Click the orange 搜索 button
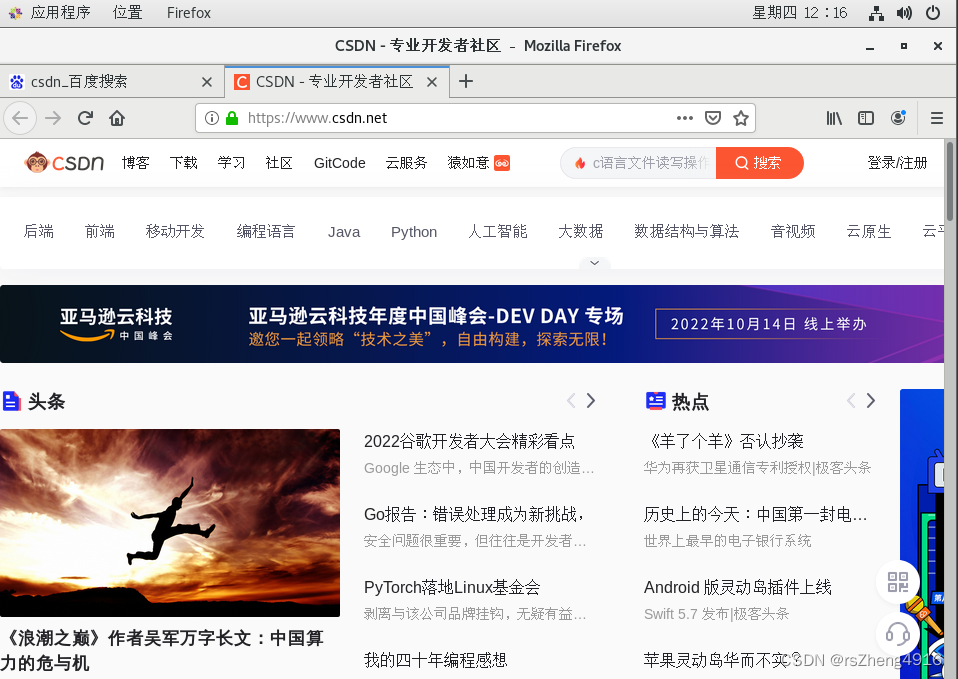 [759, 163]
